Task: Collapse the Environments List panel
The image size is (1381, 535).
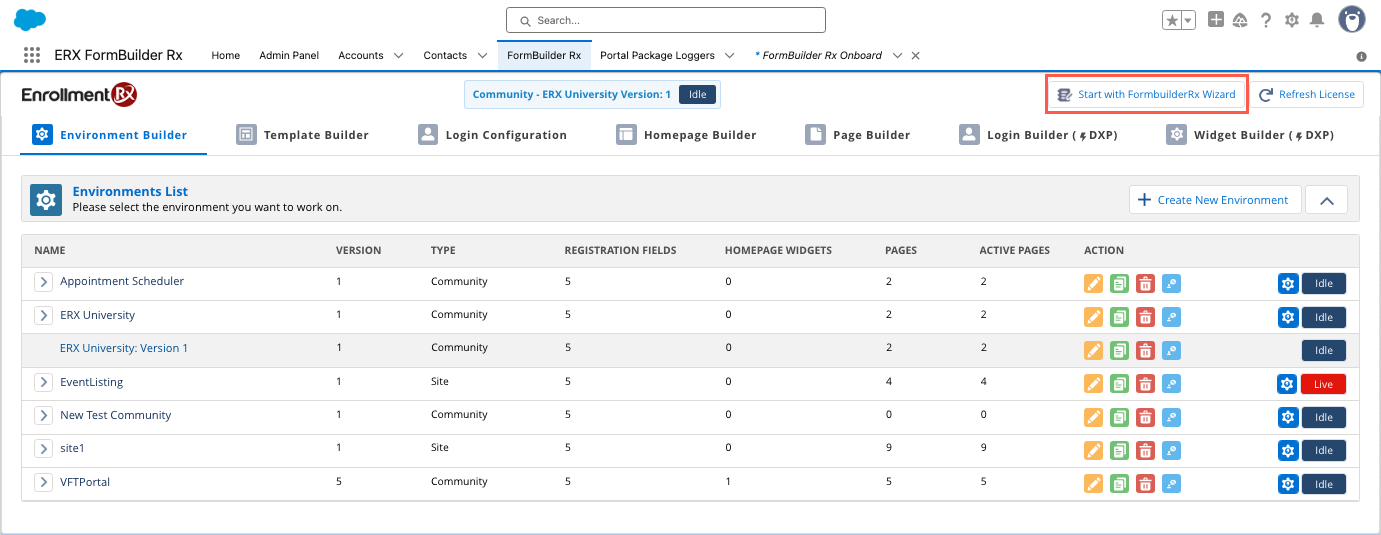Action: [1326, 200]
